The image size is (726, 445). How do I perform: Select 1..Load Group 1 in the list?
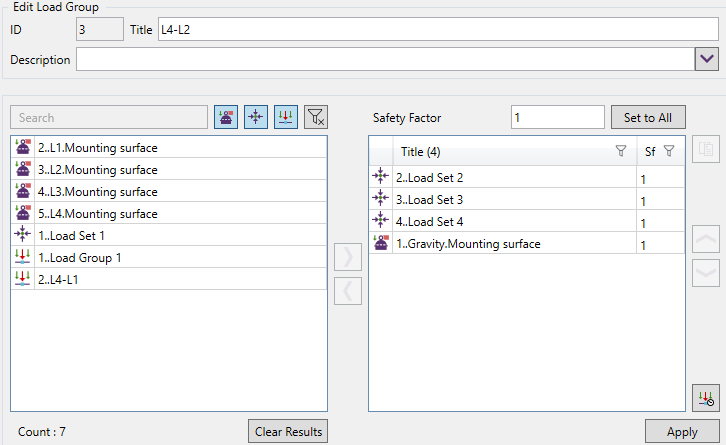(x=78, y=257)
